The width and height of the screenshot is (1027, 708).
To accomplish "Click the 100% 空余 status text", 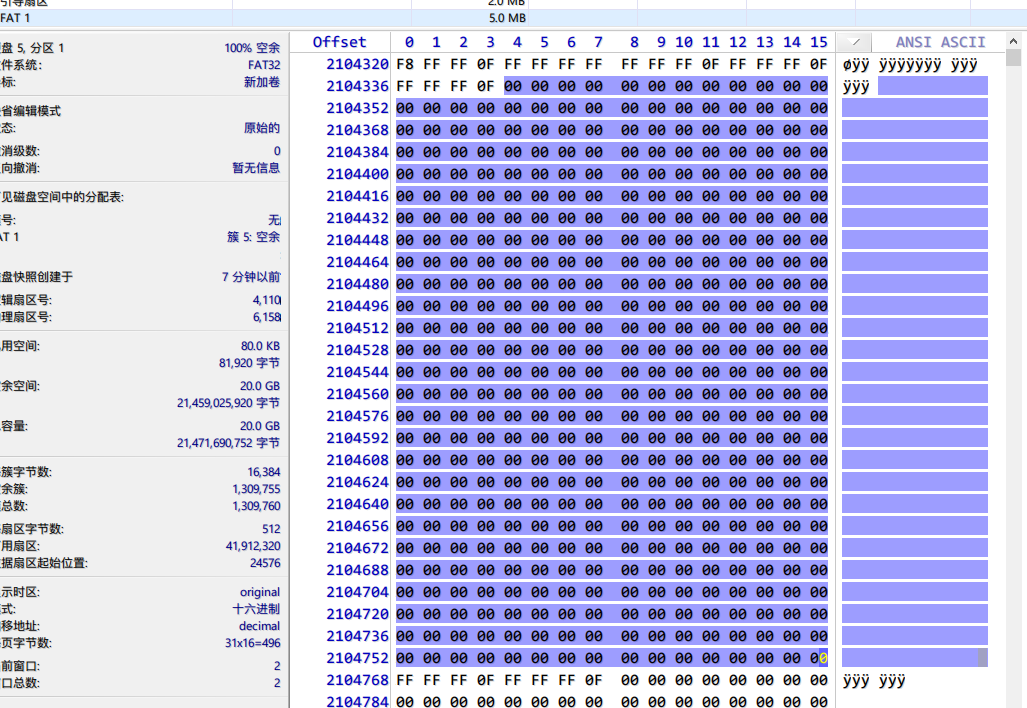I will point(252,48).
